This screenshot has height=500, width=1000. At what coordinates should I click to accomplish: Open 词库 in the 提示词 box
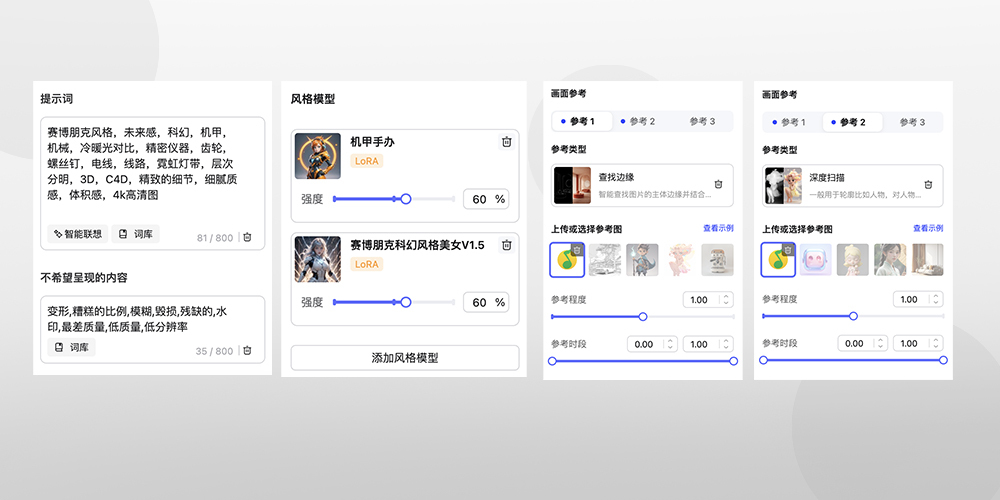pos(136,234)
